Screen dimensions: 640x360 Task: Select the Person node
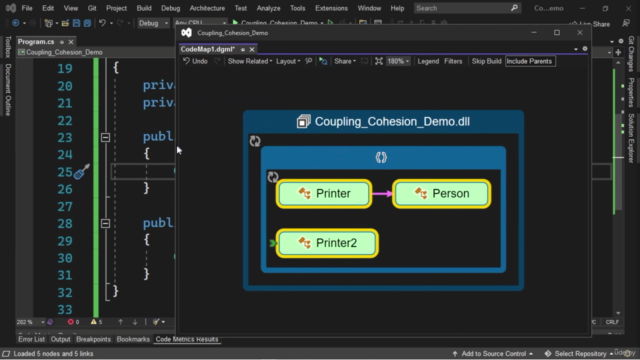(442, 193)
